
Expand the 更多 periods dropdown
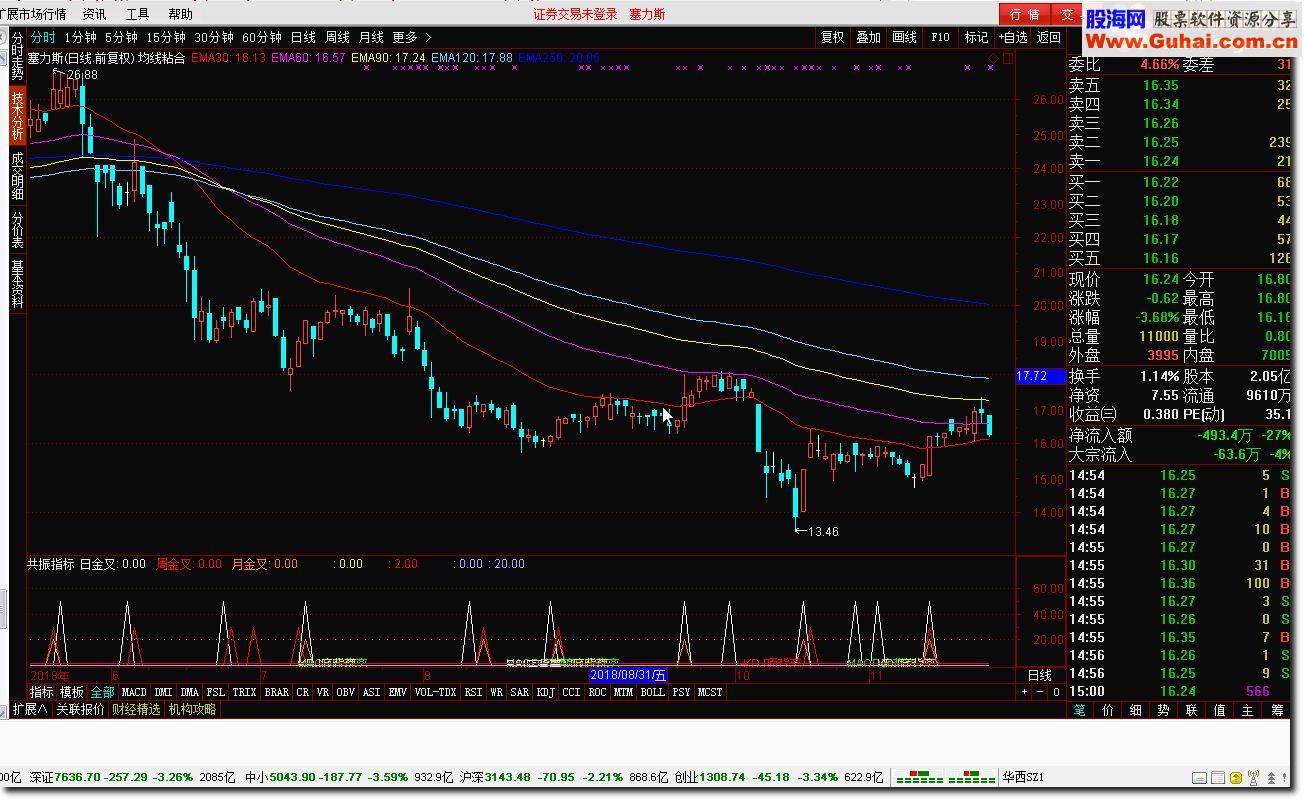pyautogui.click(x=412, y=37)
